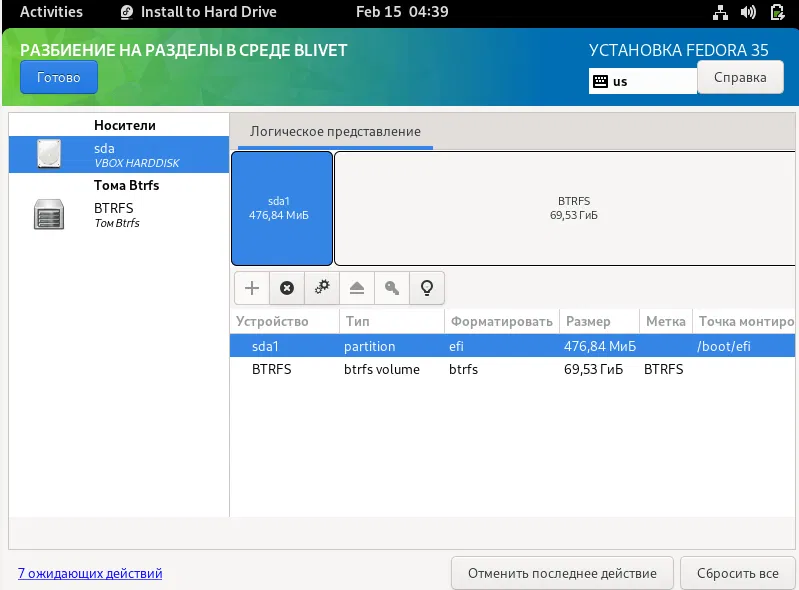Select the us keyboard layout field
Viewport: 799px width, 590px height.
643,82
